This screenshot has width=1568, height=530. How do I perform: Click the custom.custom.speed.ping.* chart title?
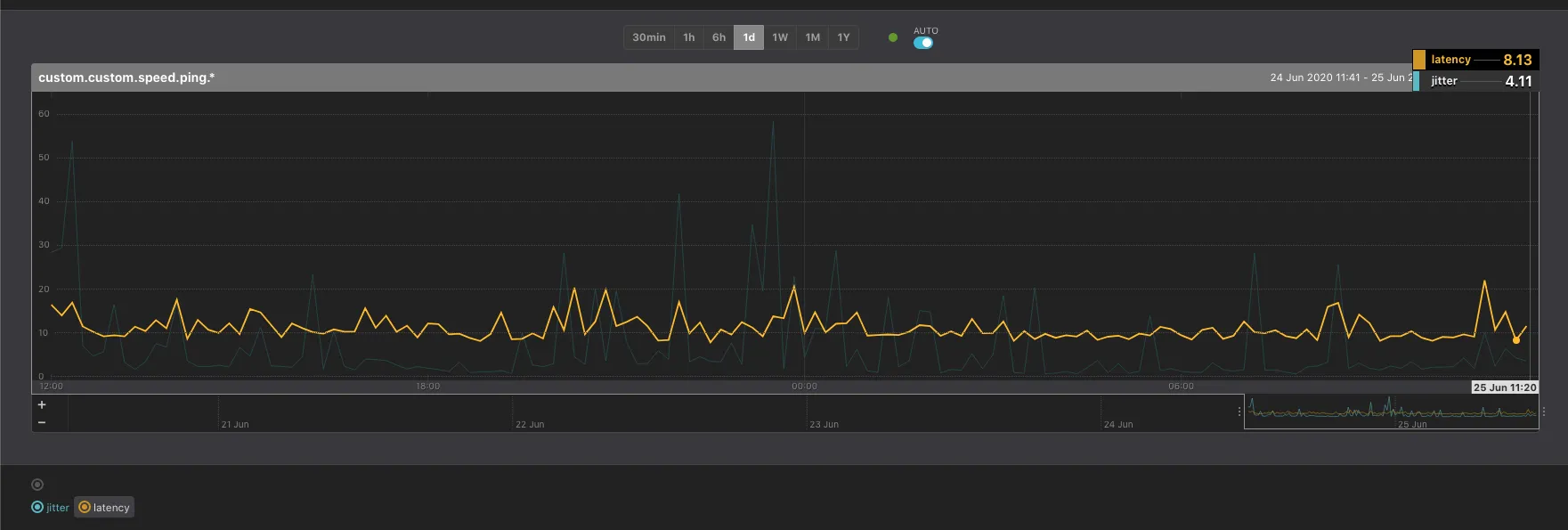[x=126, y=77]
